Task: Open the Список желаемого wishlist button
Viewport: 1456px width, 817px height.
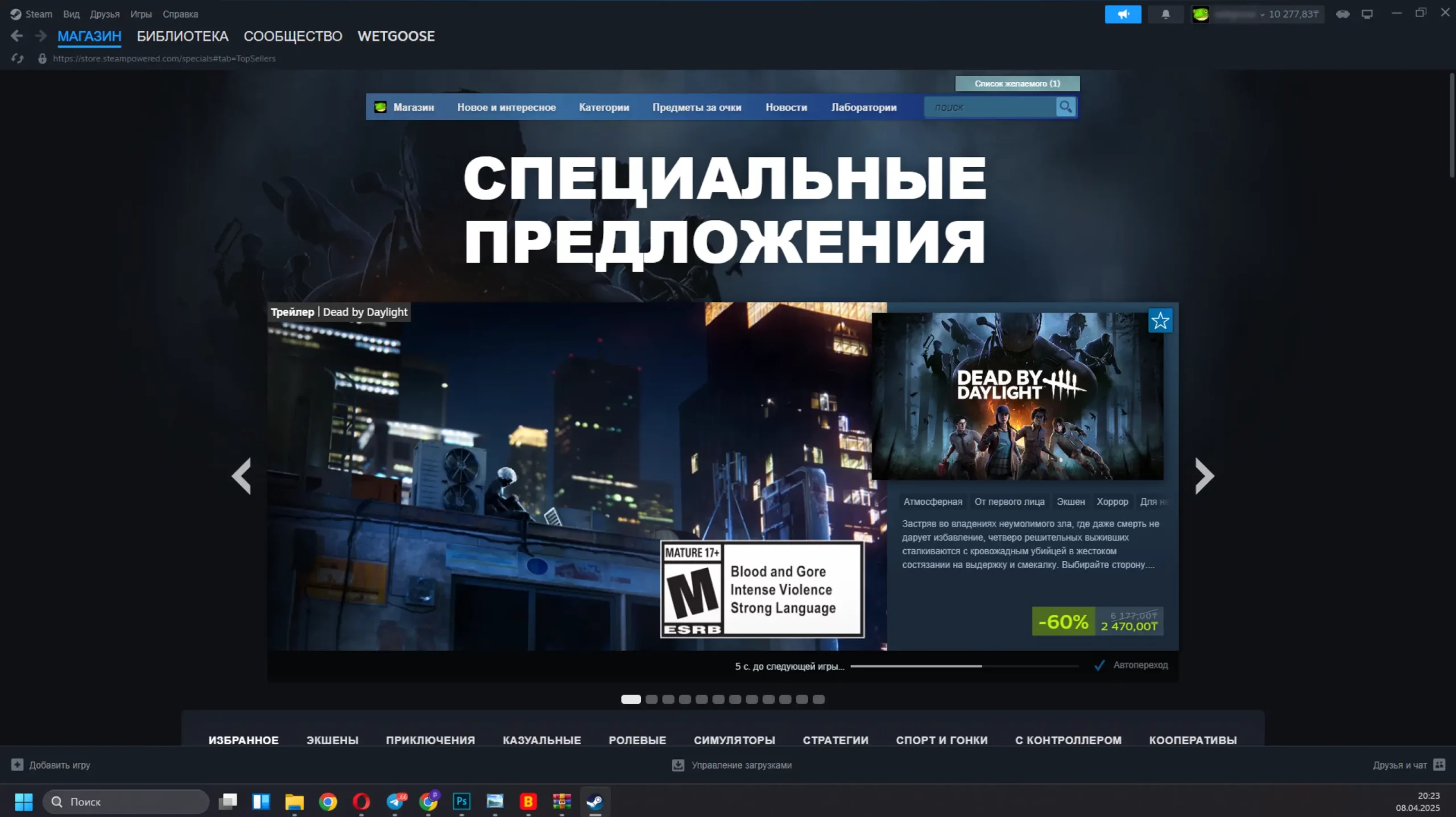Action: pos(1017,84)
